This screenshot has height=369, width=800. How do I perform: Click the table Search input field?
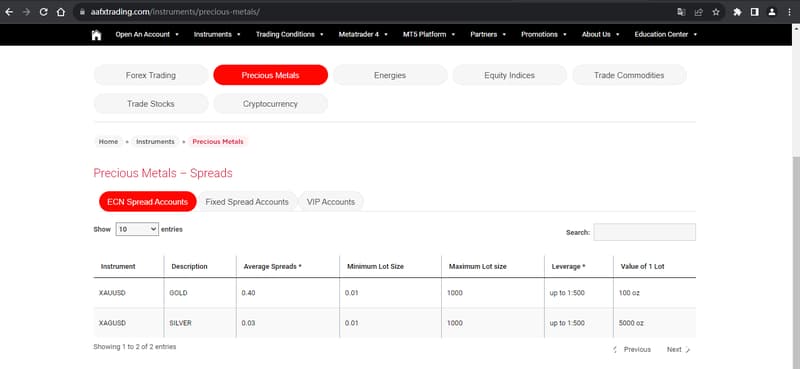point(644,232)
